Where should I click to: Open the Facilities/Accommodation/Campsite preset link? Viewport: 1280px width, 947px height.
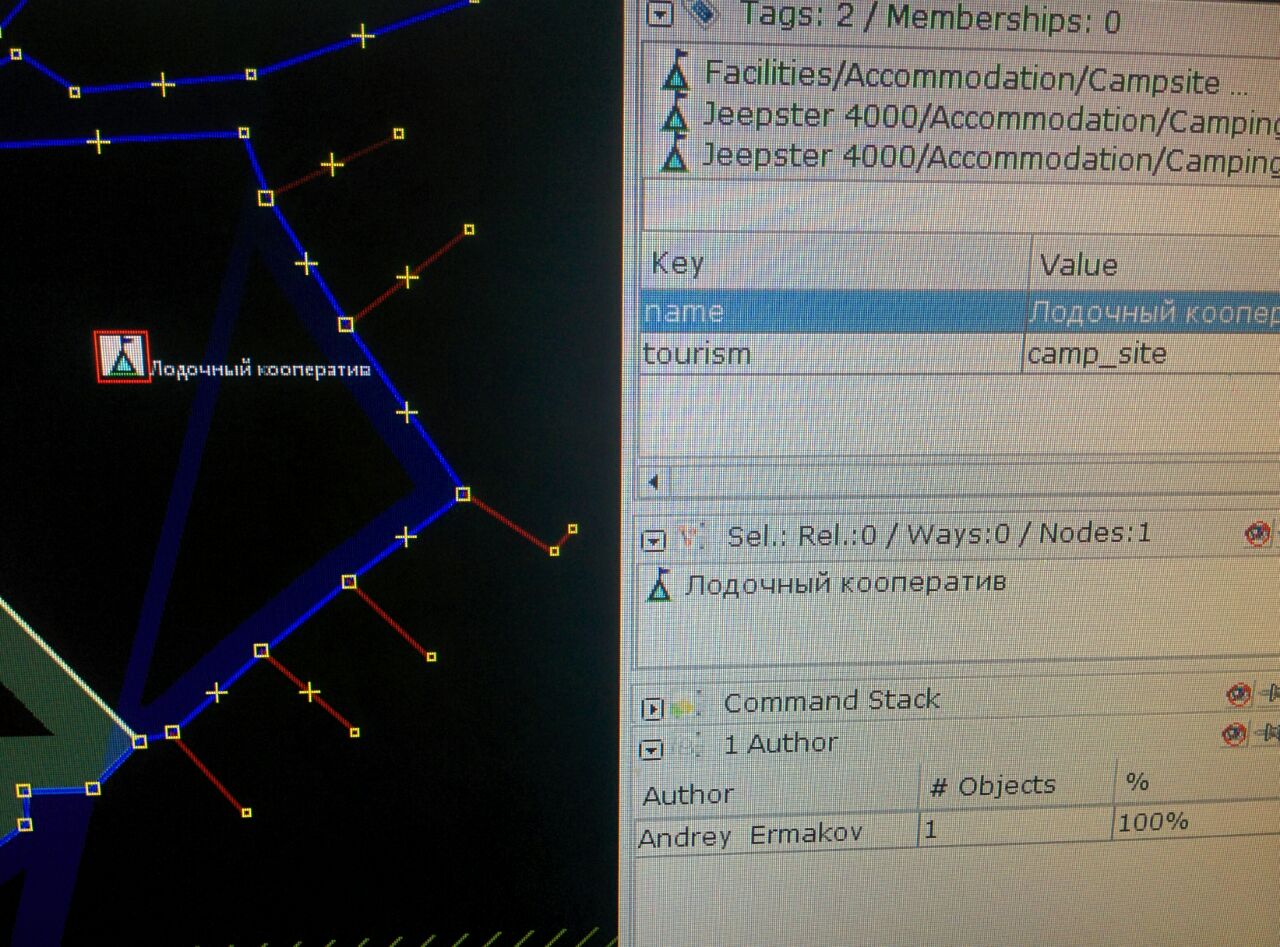coord(976,78)
